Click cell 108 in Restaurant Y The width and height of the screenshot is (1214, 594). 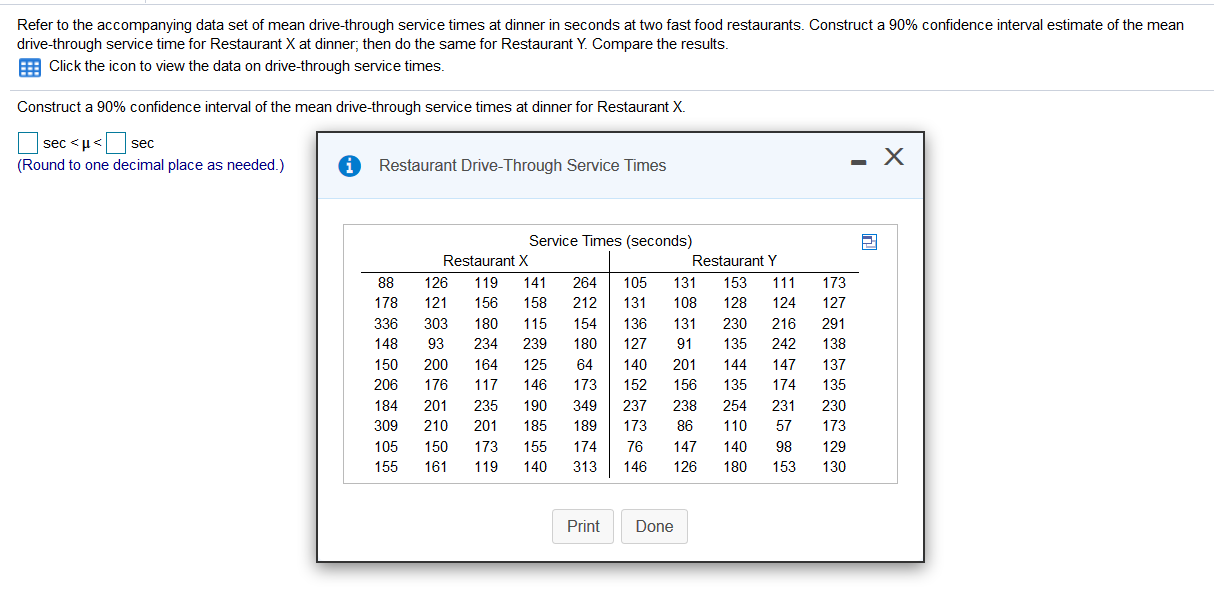(685, 303)
